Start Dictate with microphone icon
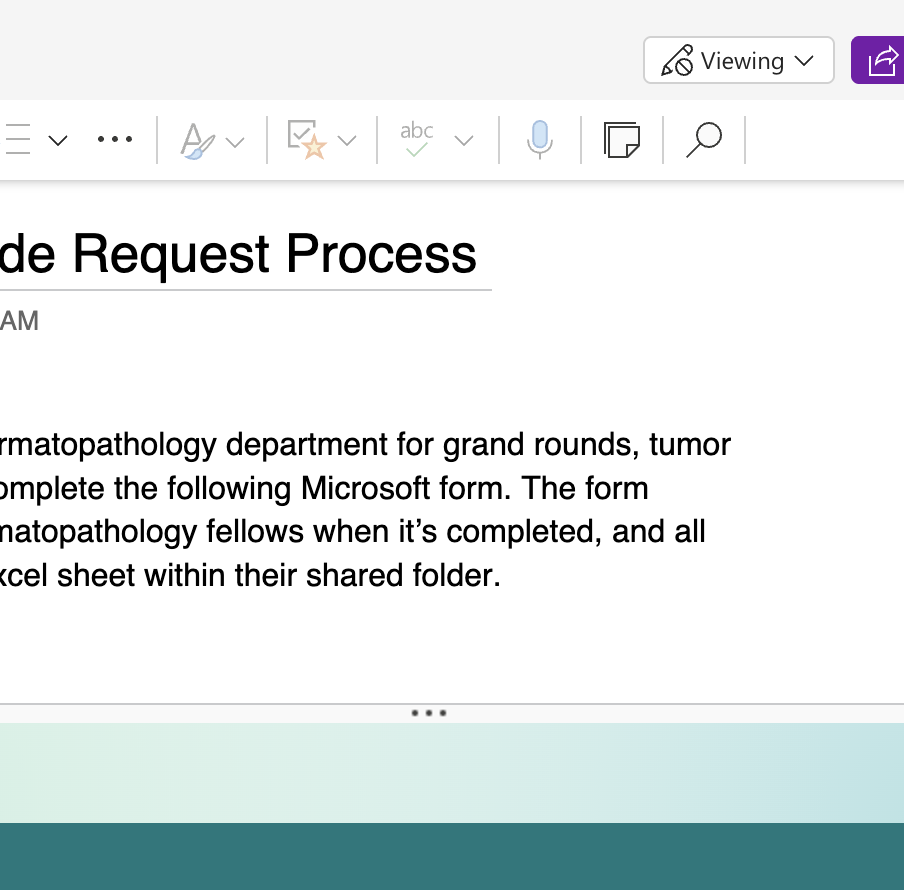Image resolution: width=904 pixels, height=890 pixels. 540,139
